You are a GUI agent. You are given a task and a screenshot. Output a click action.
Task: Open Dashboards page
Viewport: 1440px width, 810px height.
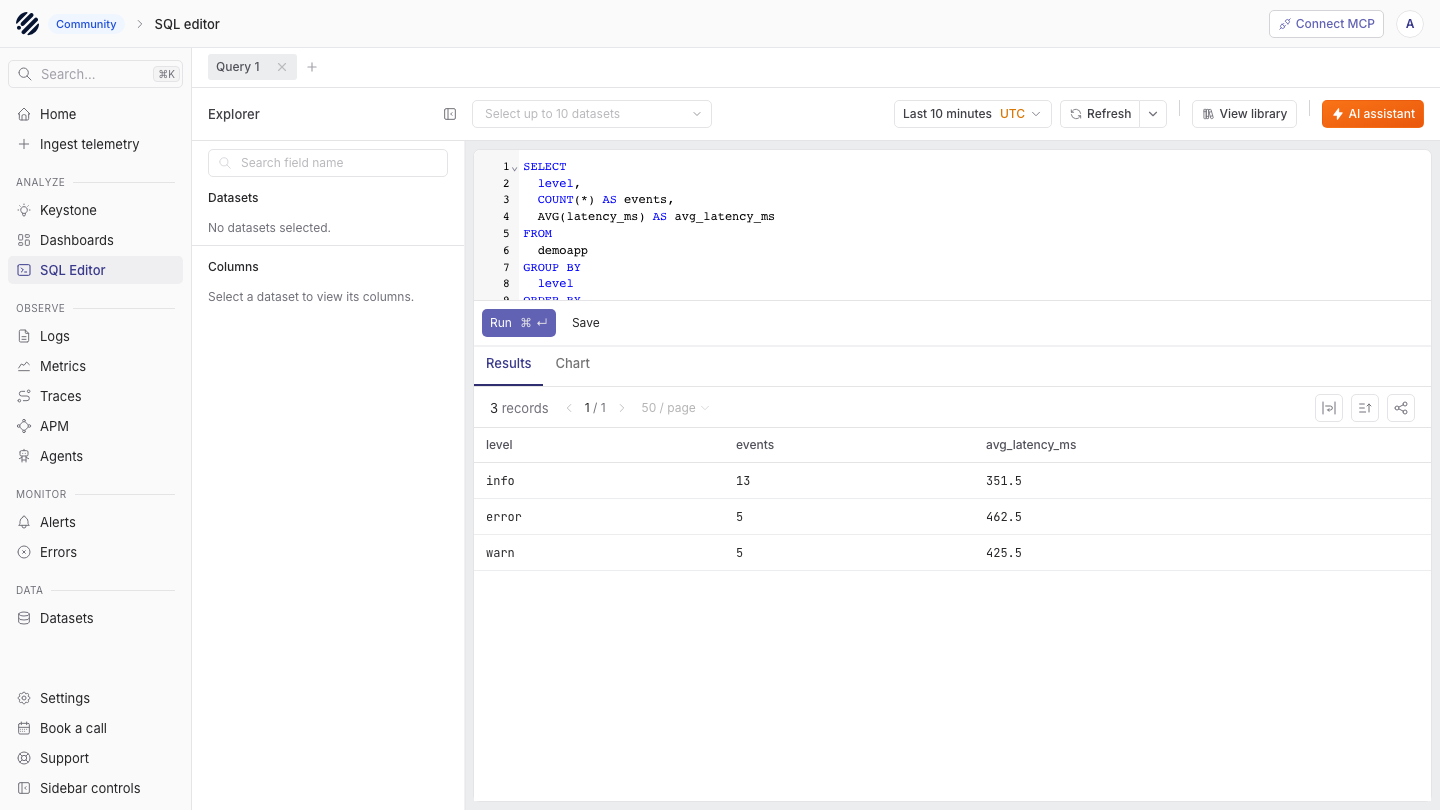[96, 240]
